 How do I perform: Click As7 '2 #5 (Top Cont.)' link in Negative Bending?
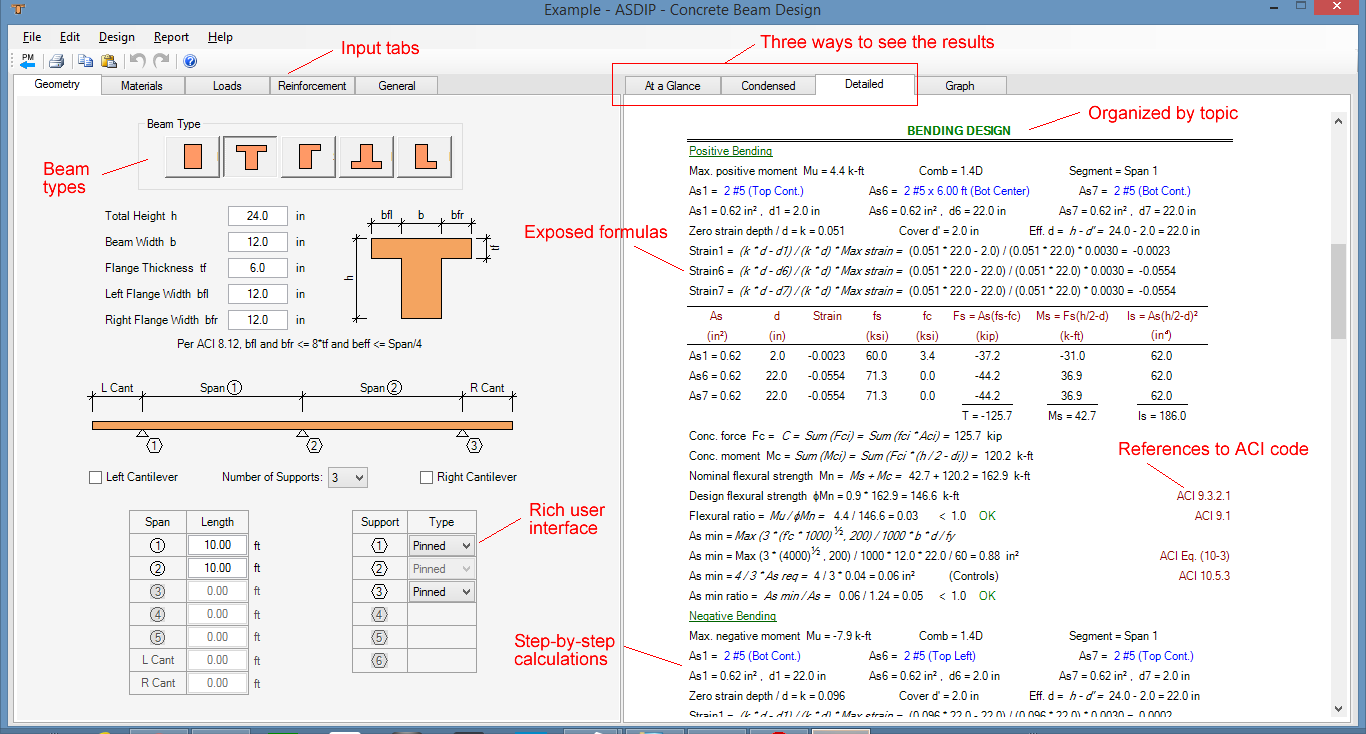1153,656
